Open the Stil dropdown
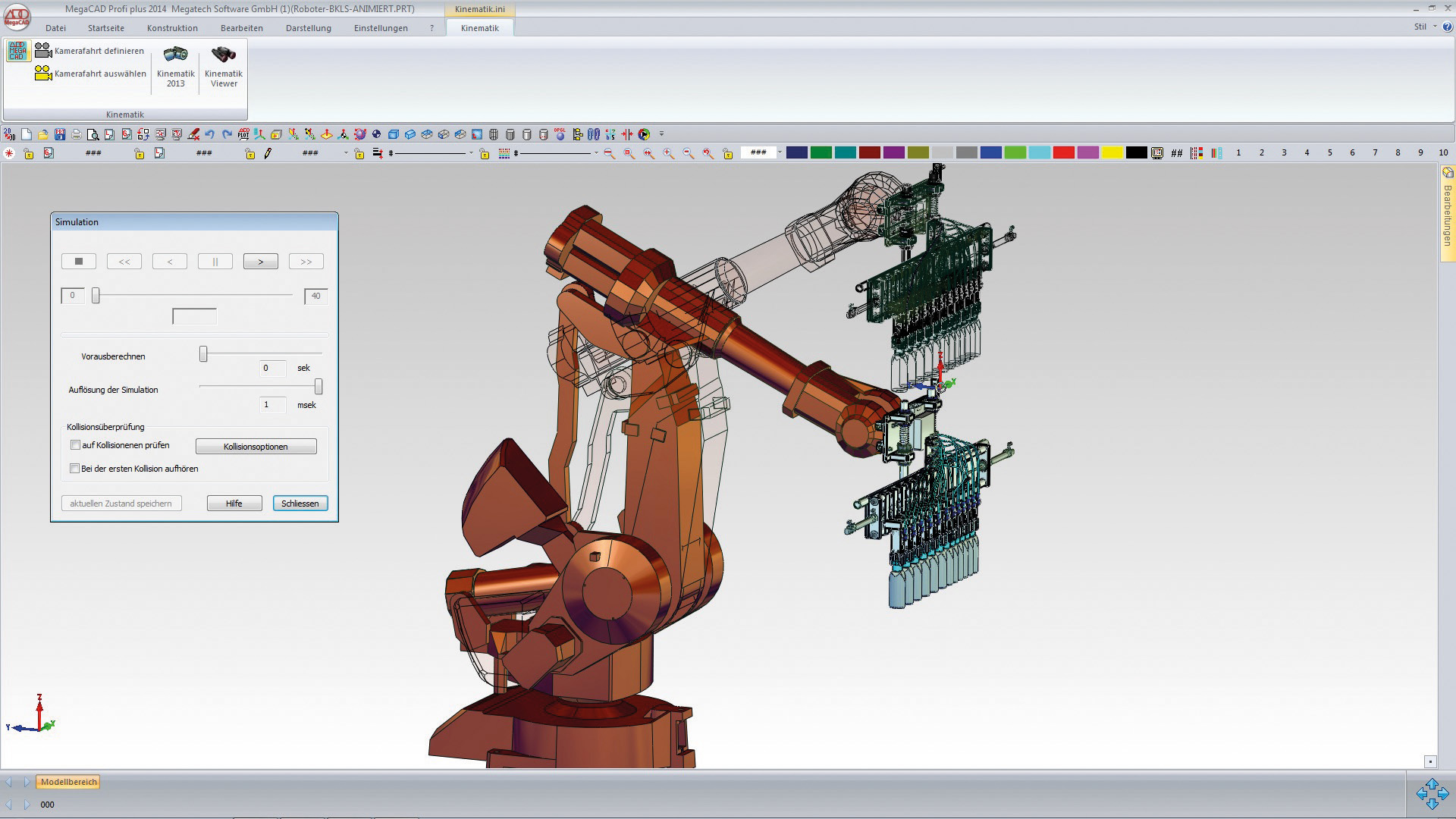This screenshot has height=819, width=1456. pyautogui.click(x=1425, y=27)
